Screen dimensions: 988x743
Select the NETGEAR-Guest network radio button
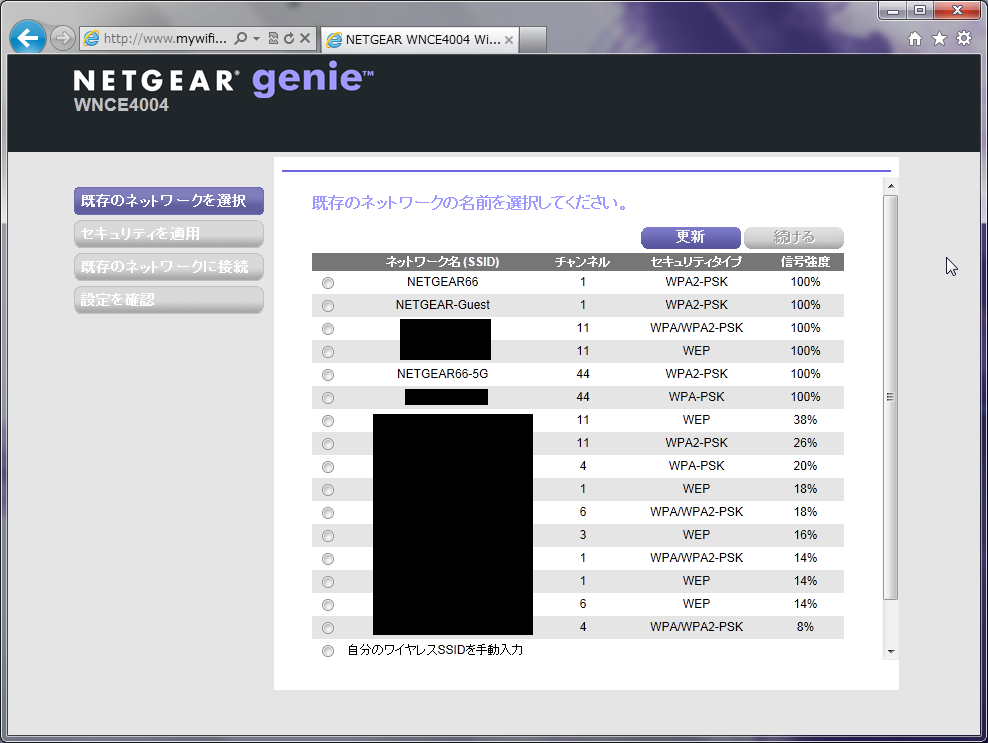pyautogui.click(x=328, y=306)
